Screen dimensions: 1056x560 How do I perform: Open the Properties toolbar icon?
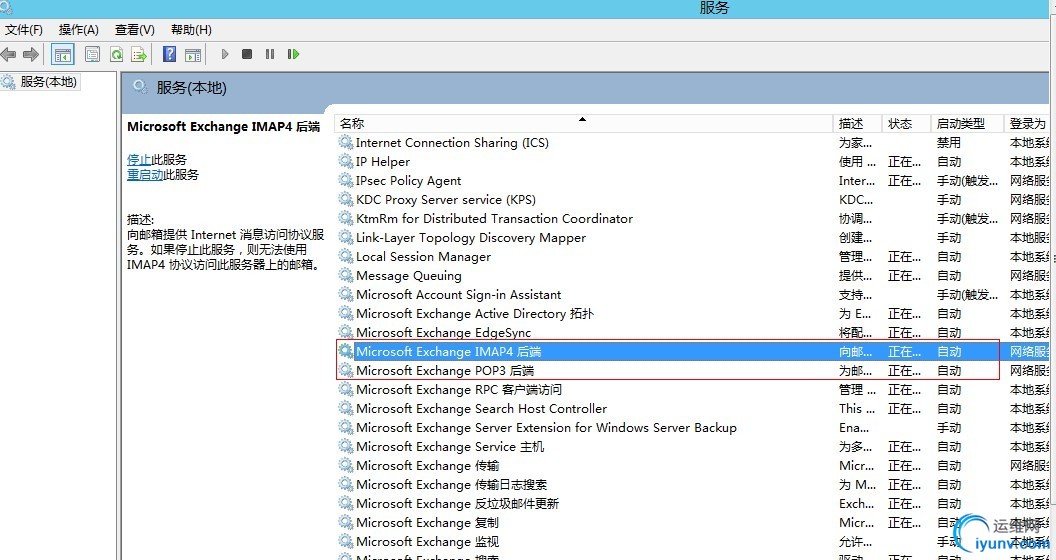tap(92, 55)
